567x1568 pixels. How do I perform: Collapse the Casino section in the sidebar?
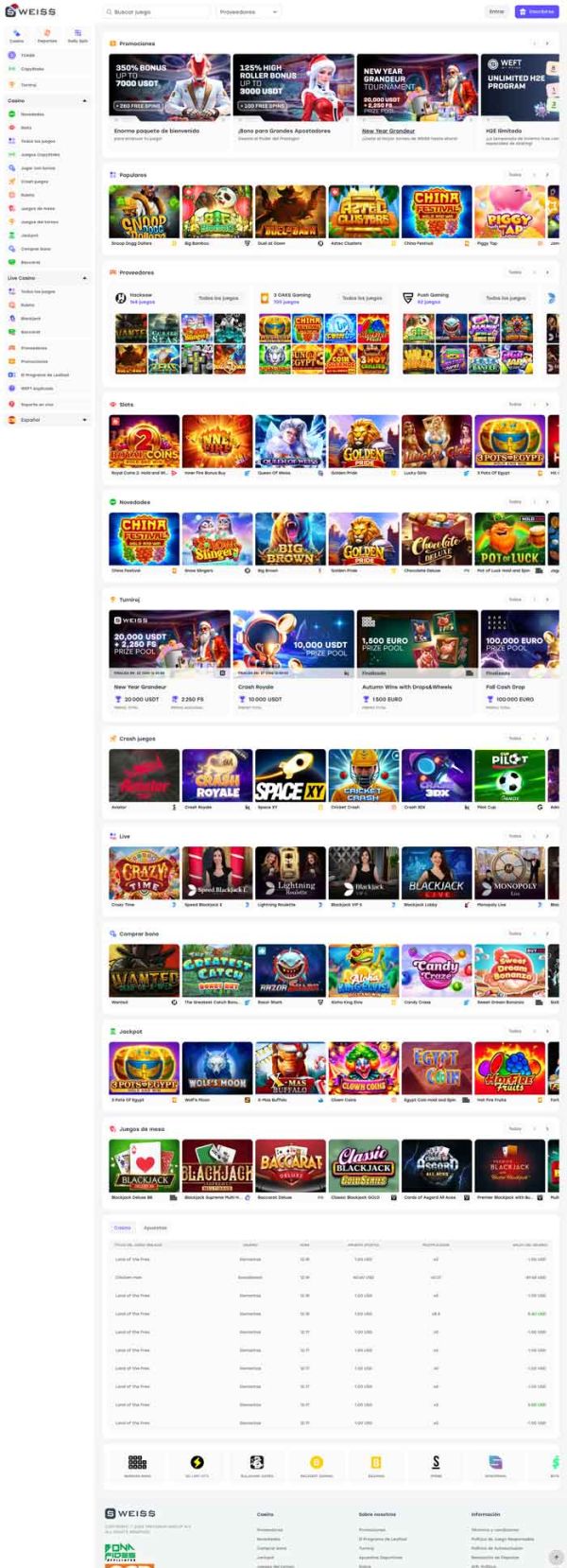tap(85, 100)
